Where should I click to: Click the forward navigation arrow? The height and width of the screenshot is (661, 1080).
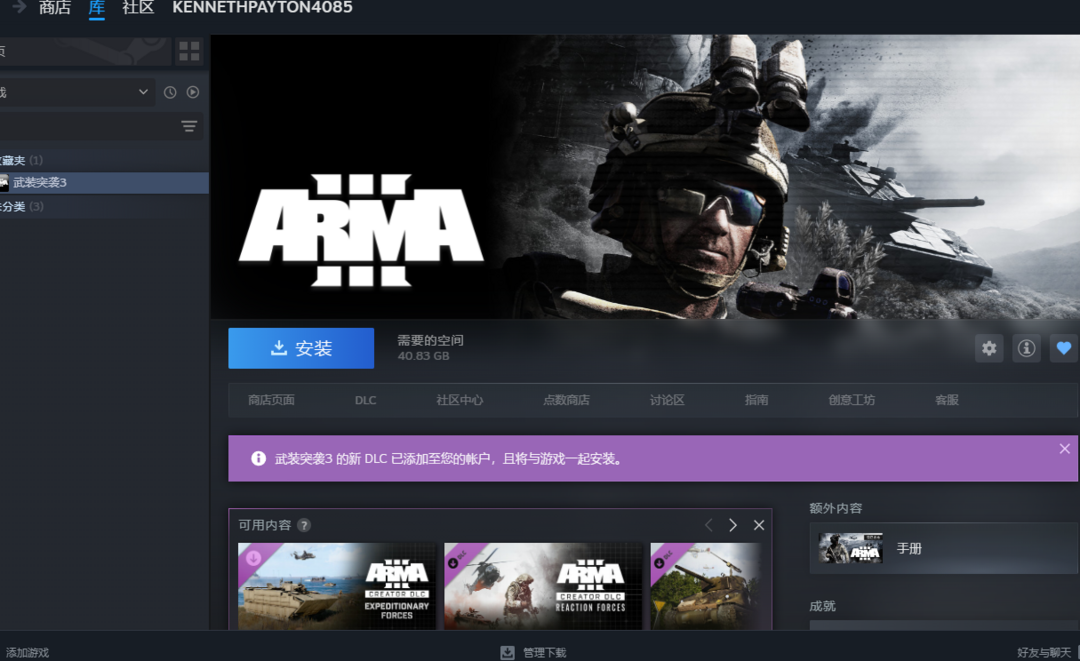click(19, 8)
